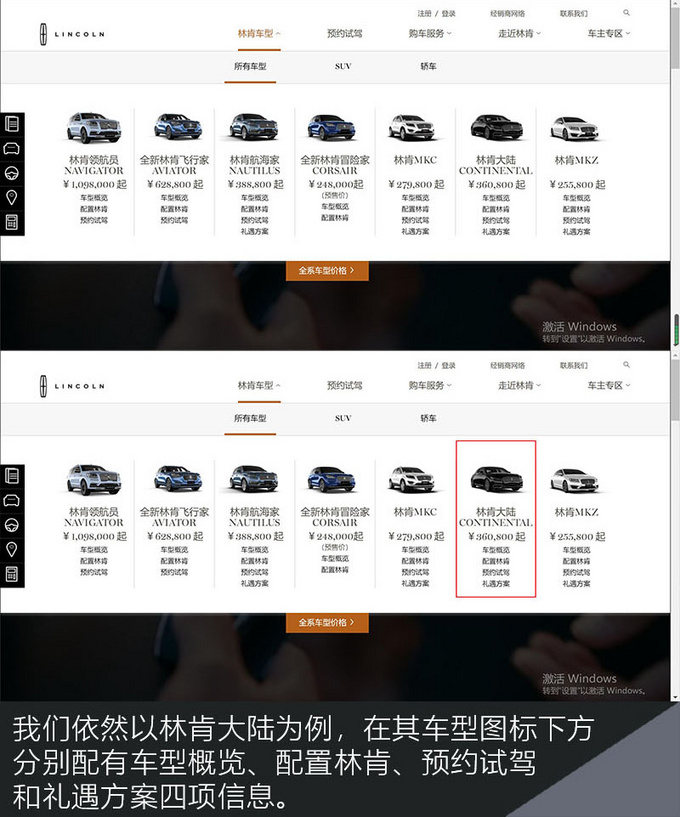Open 配置林肯 under Aviator in the upper page copy
680x817 pixels.
(174, 209)
